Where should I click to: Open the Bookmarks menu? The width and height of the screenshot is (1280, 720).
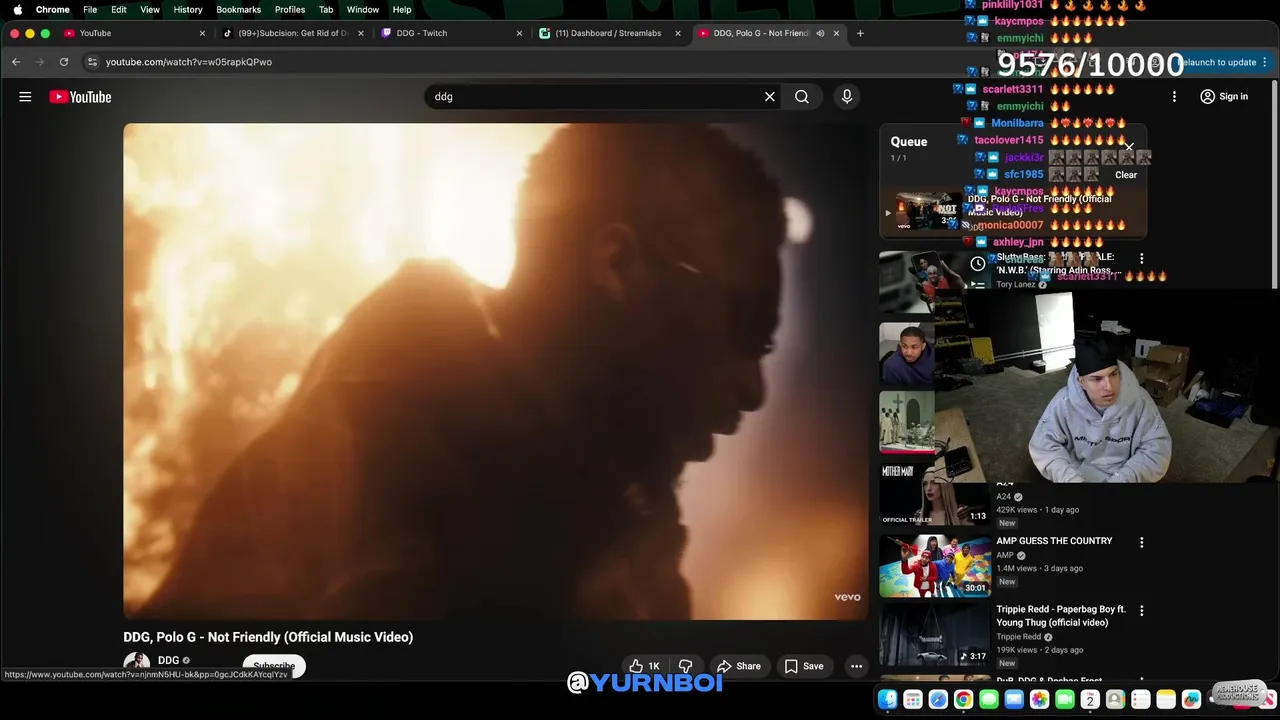coord(238,9)
